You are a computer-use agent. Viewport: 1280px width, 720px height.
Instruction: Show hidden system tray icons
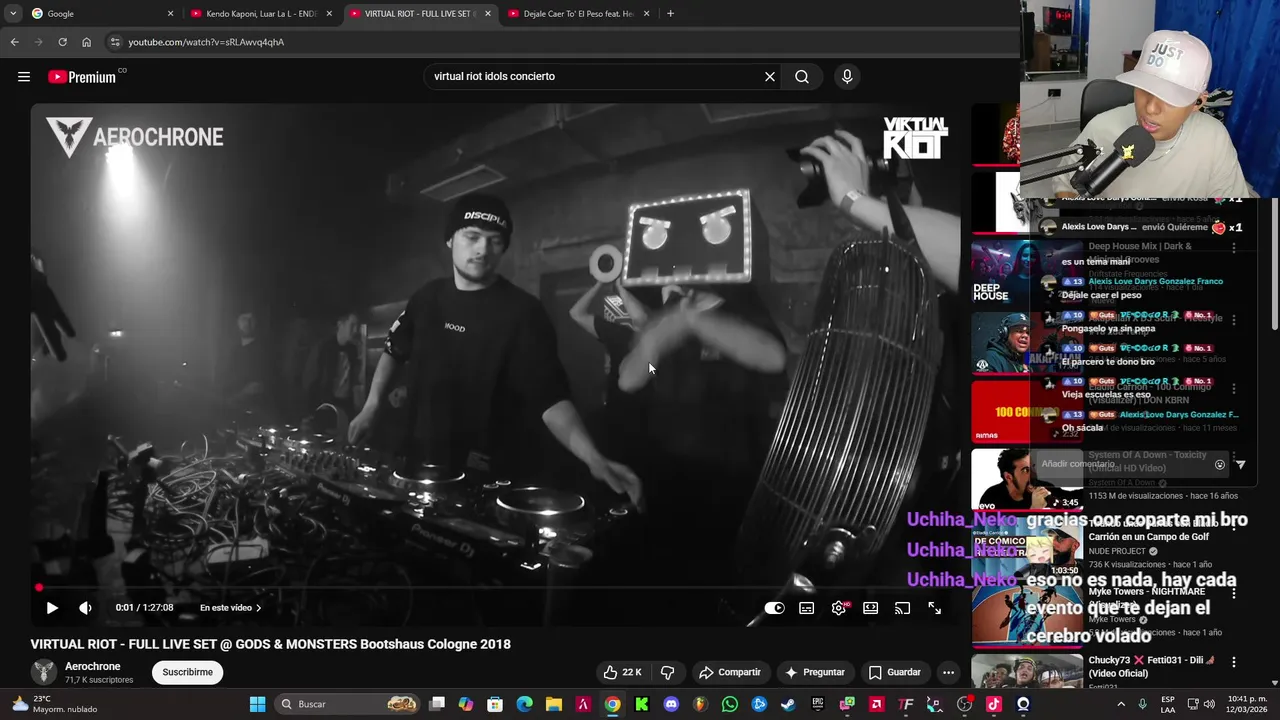(1120, 704)
